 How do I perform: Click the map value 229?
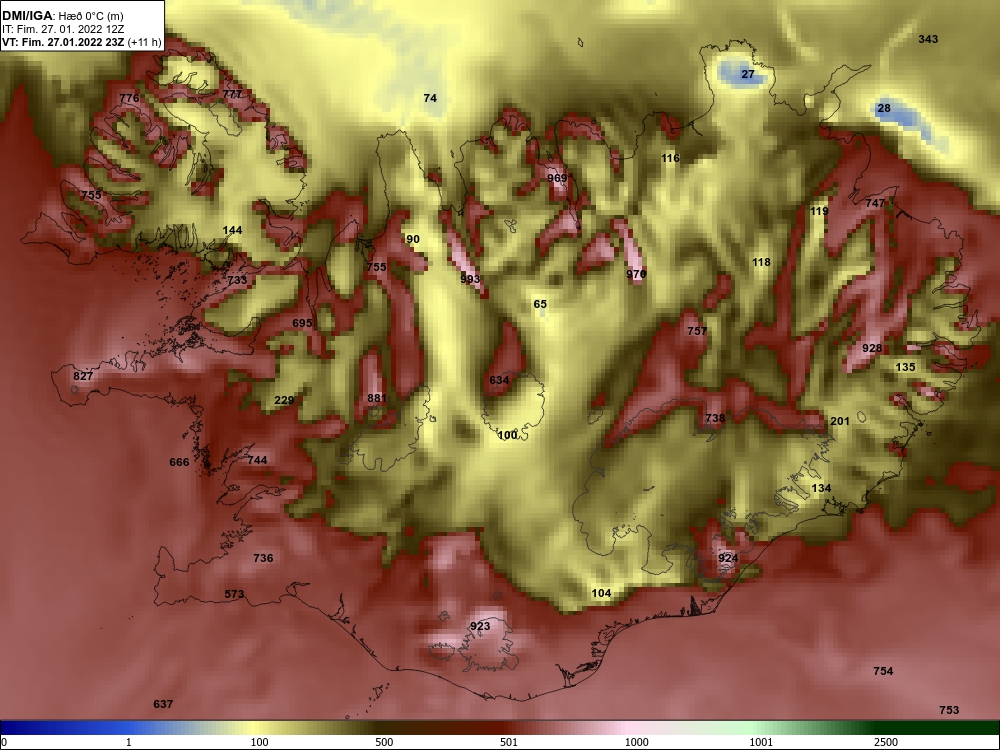[284, 401]
